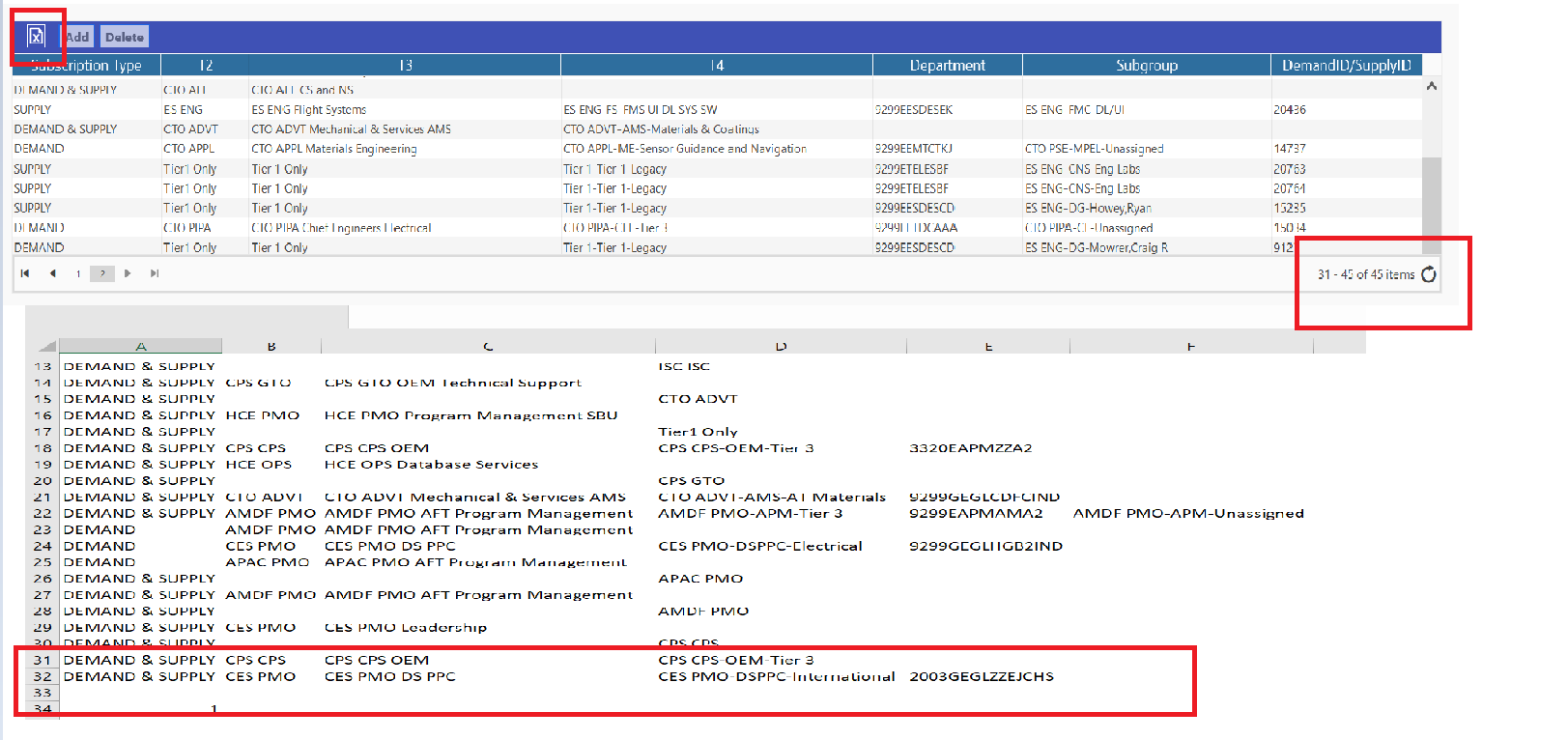Select spreadsheet row 31 header
This screenshot has height=740, width=1568.
[x=43, y=660]
